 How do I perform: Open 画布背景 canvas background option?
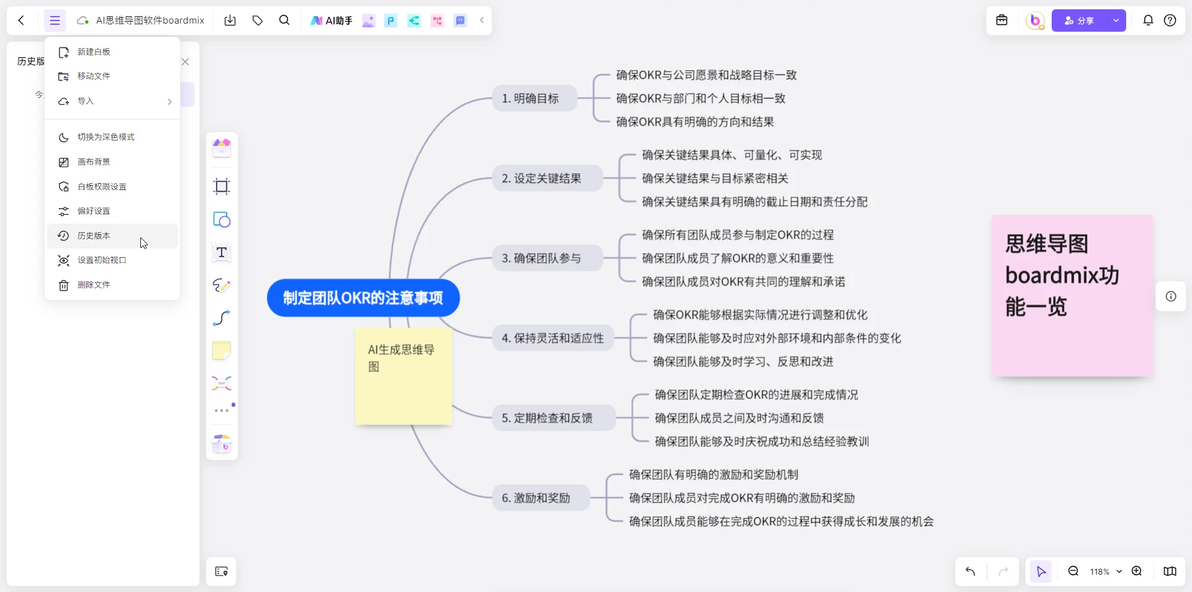(113, 162)
